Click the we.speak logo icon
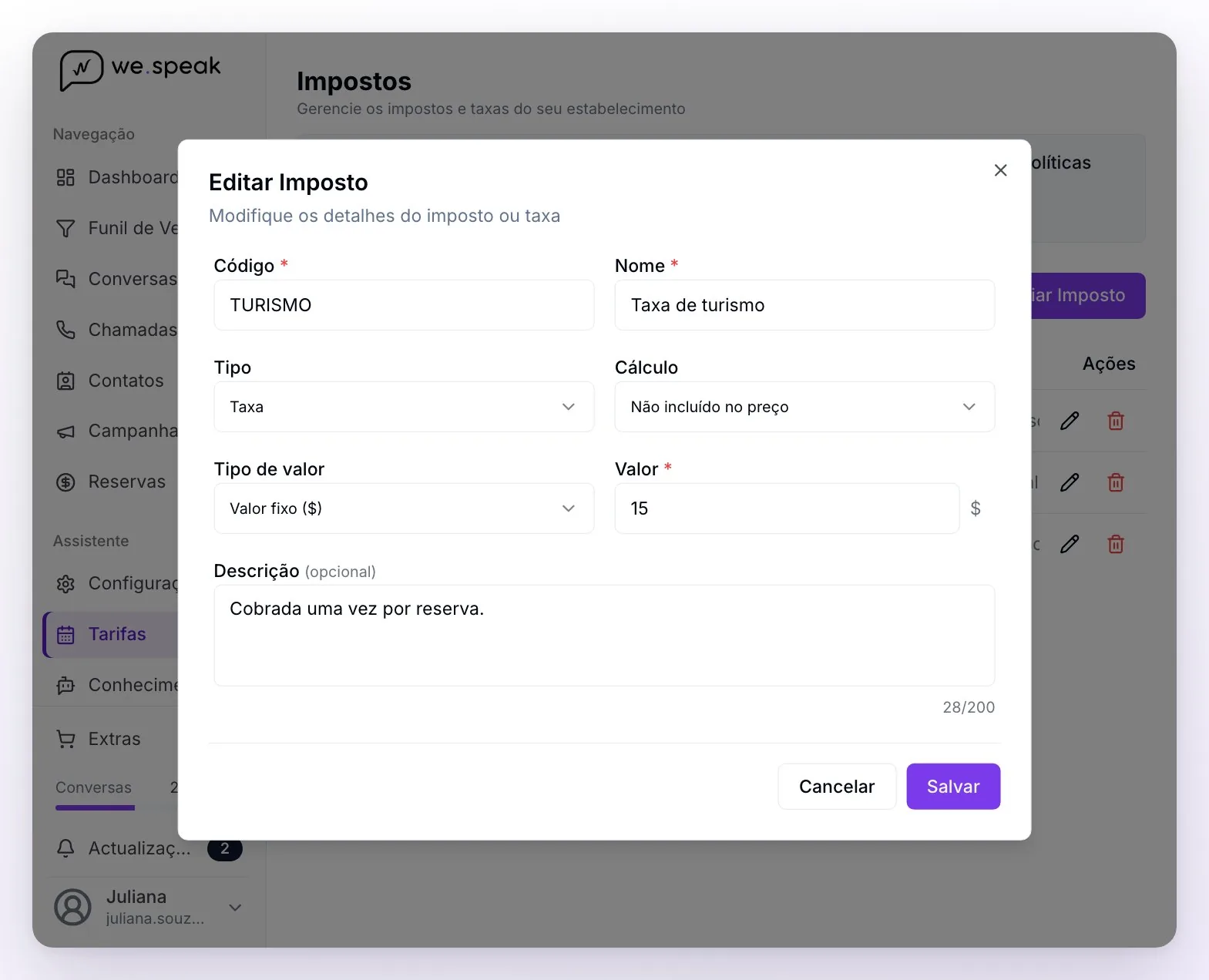Viewport: 1209px width, 980px height. coord(81,70)
